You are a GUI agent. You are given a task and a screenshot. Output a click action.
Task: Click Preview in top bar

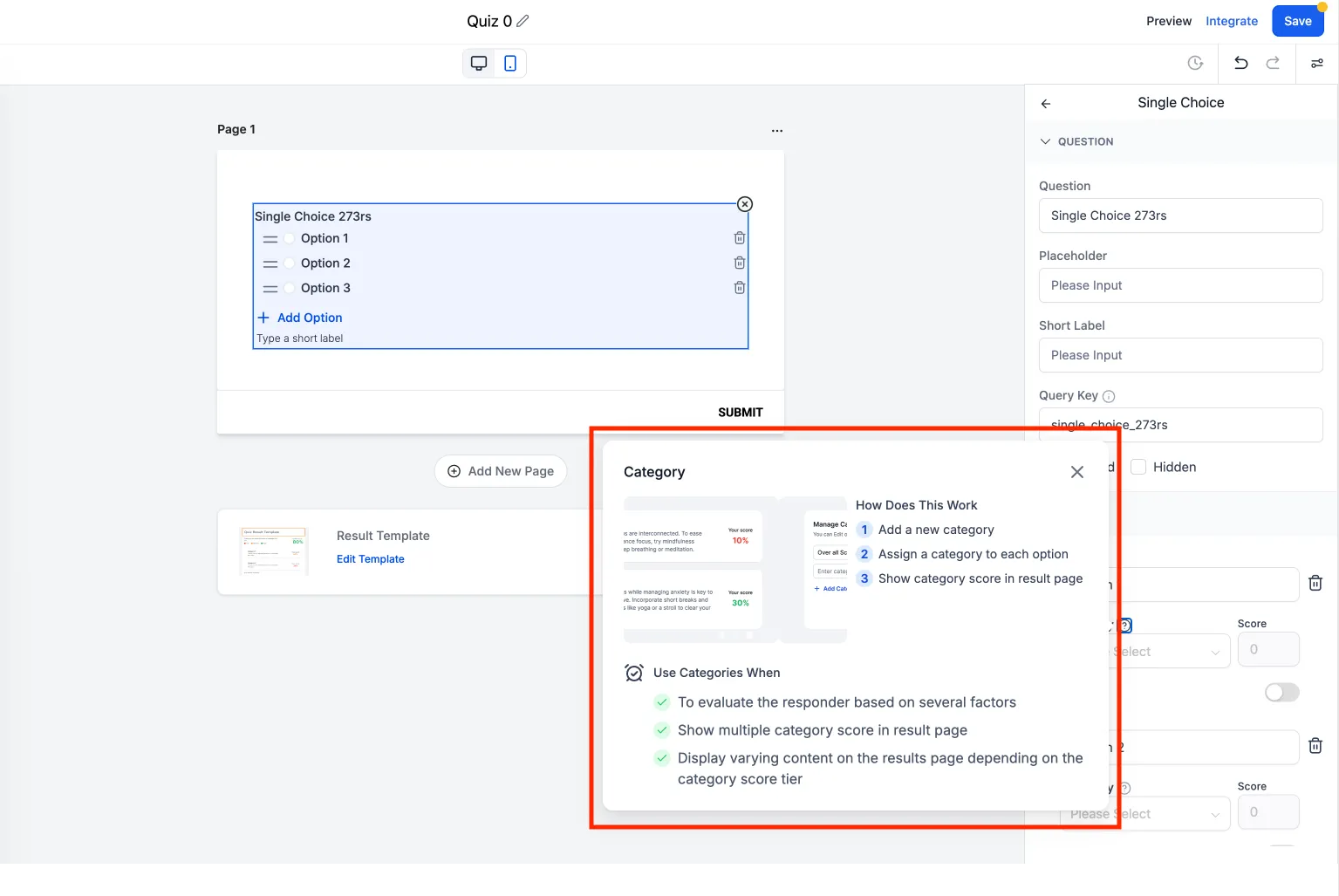[x=1169, y=21]
